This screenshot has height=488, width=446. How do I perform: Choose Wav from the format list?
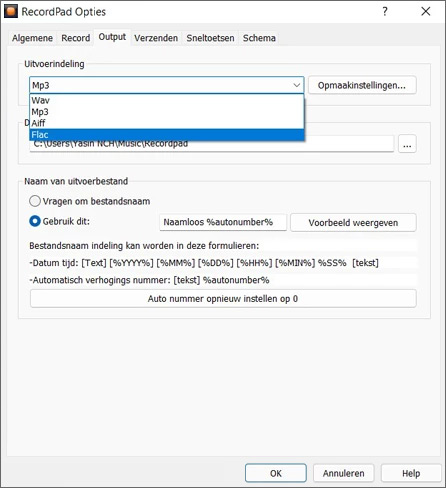coord(167,100)
